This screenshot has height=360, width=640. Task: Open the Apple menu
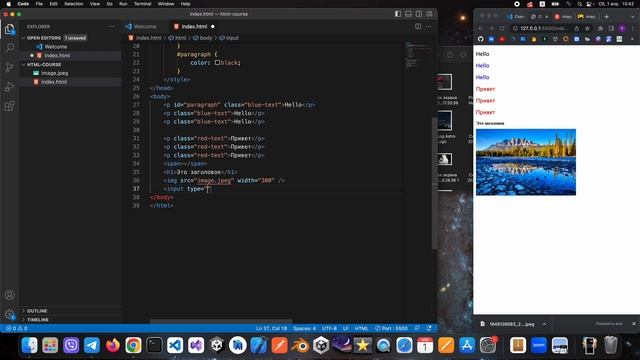click(8, 4)
